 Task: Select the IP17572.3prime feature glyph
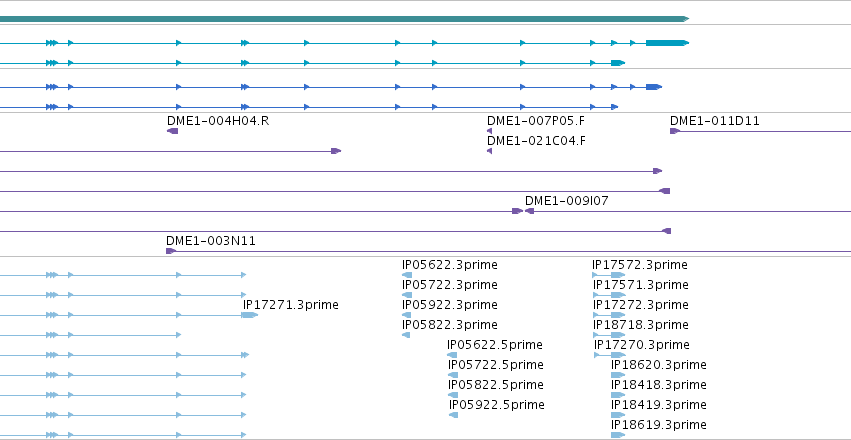609,275
